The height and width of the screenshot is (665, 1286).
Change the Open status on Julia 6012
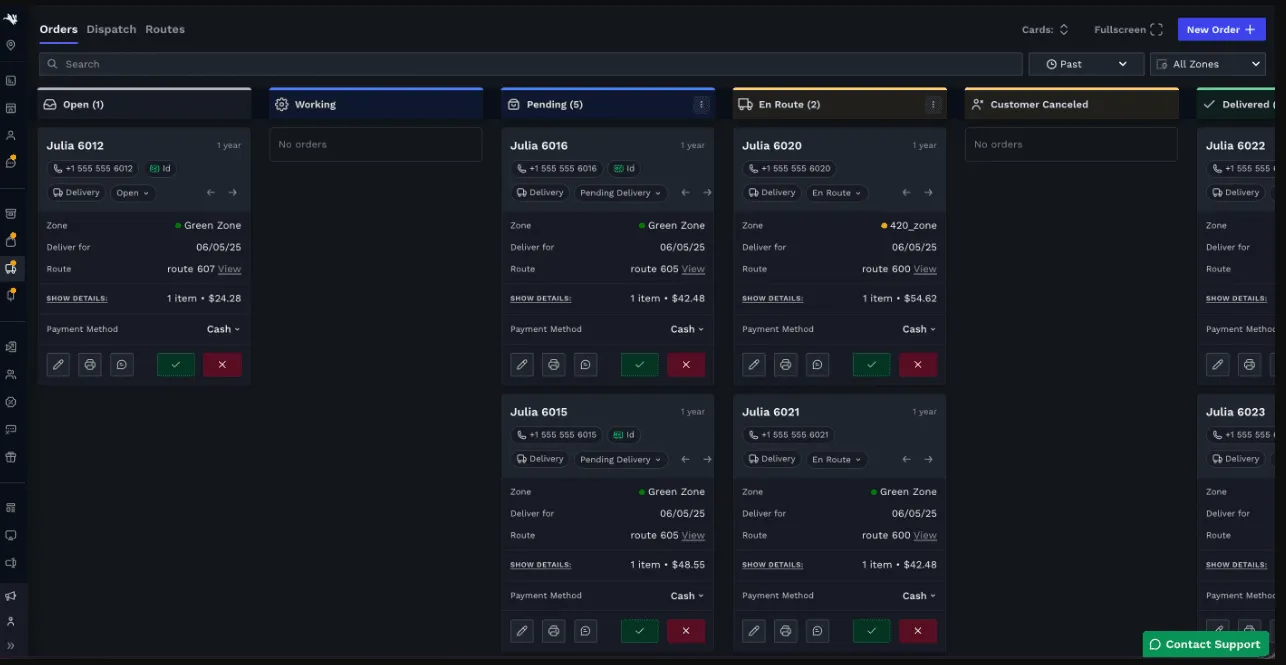click(x=133, y=193)
